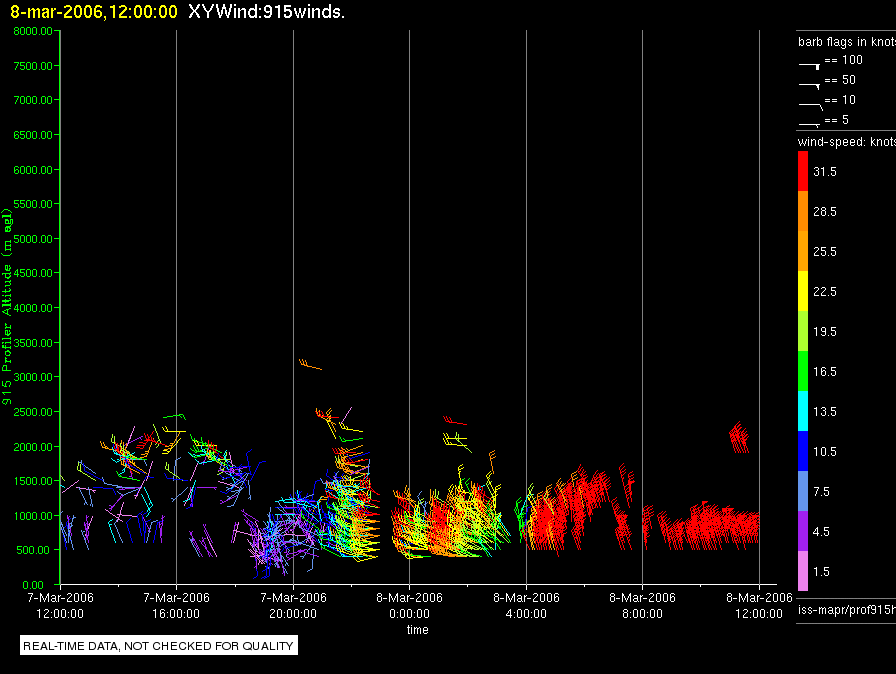Pick the purple 4.5 knots swatch
The width and height of the screenshot is (896, 674).
click(803, 531)
